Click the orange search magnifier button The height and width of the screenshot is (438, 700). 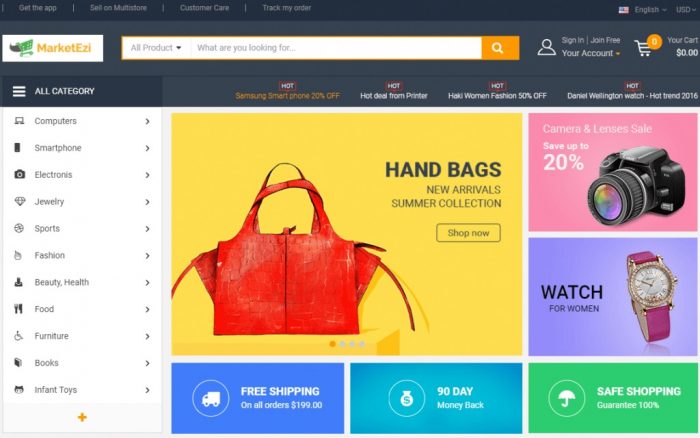pos(500,48)
